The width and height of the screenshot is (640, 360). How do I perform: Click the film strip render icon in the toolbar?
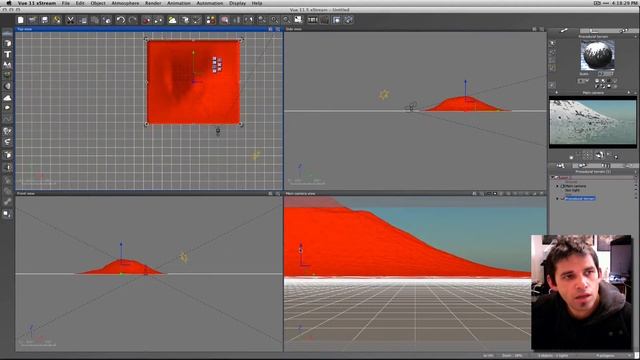(313, 20)
